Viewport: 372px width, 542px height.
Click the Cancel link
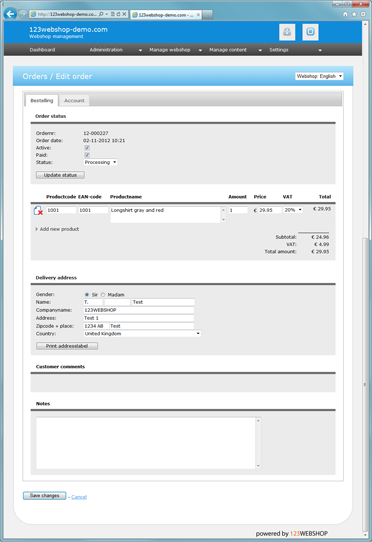tap(79, 497)
